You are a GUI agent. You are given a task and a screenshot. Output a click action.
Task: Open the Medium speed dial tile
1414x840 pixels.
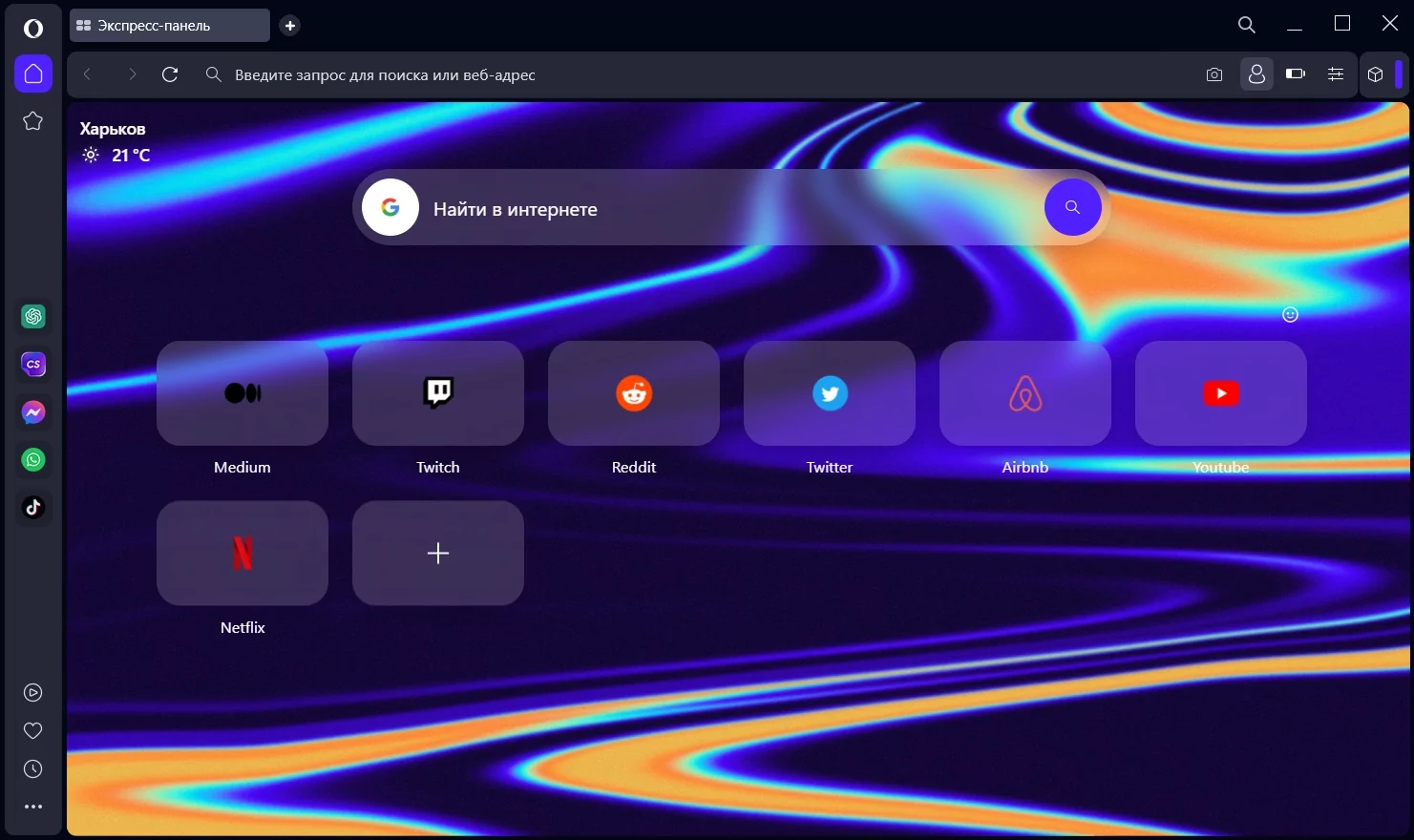pyautogui.click(x=243, y=393)
